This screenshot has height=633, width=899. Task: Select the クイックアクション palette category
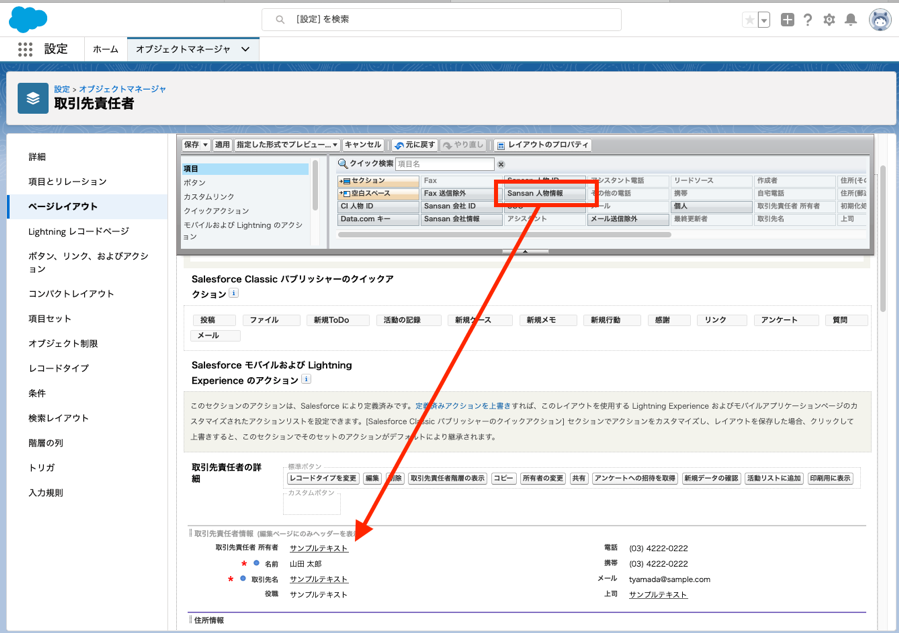(x=216, y=211)
